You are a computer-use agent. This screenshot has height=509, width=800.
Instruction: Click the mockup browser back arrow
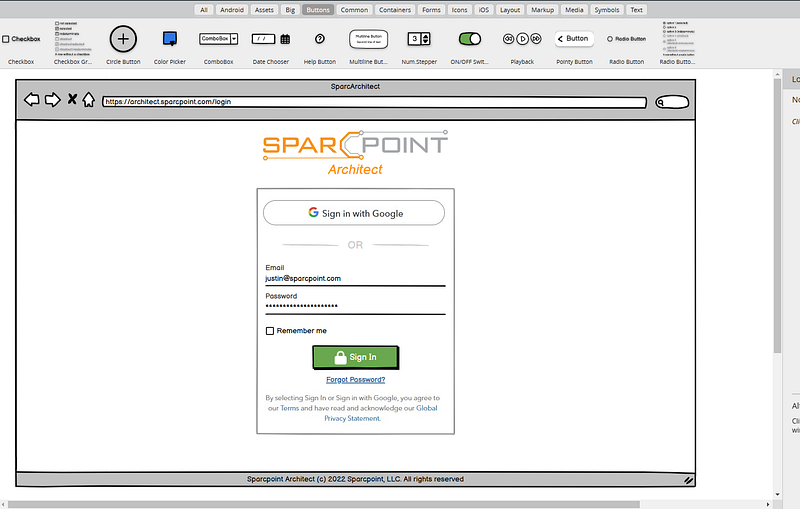[x=32, y=99]
